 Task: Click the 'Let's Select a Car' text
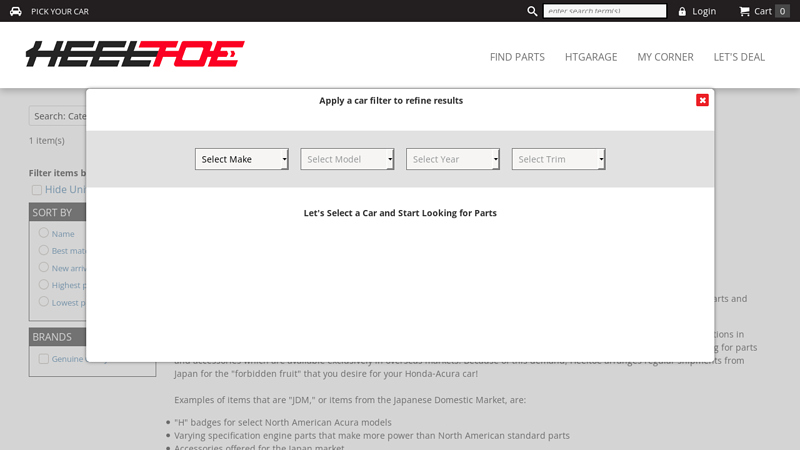coord(400,213)
